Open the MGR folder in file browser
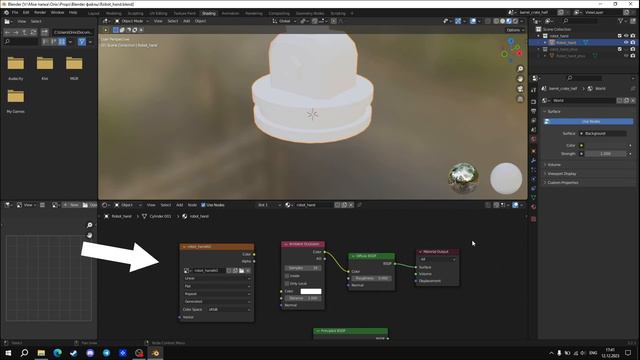Screen dimensions: 640x360 [74, 68]
